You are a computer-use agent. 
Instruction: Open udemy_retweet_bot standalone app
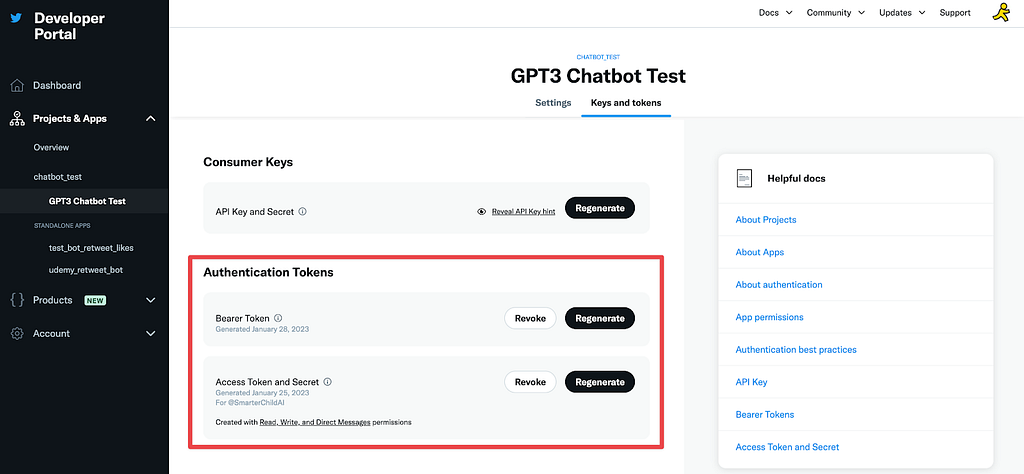tap(86, 270)
